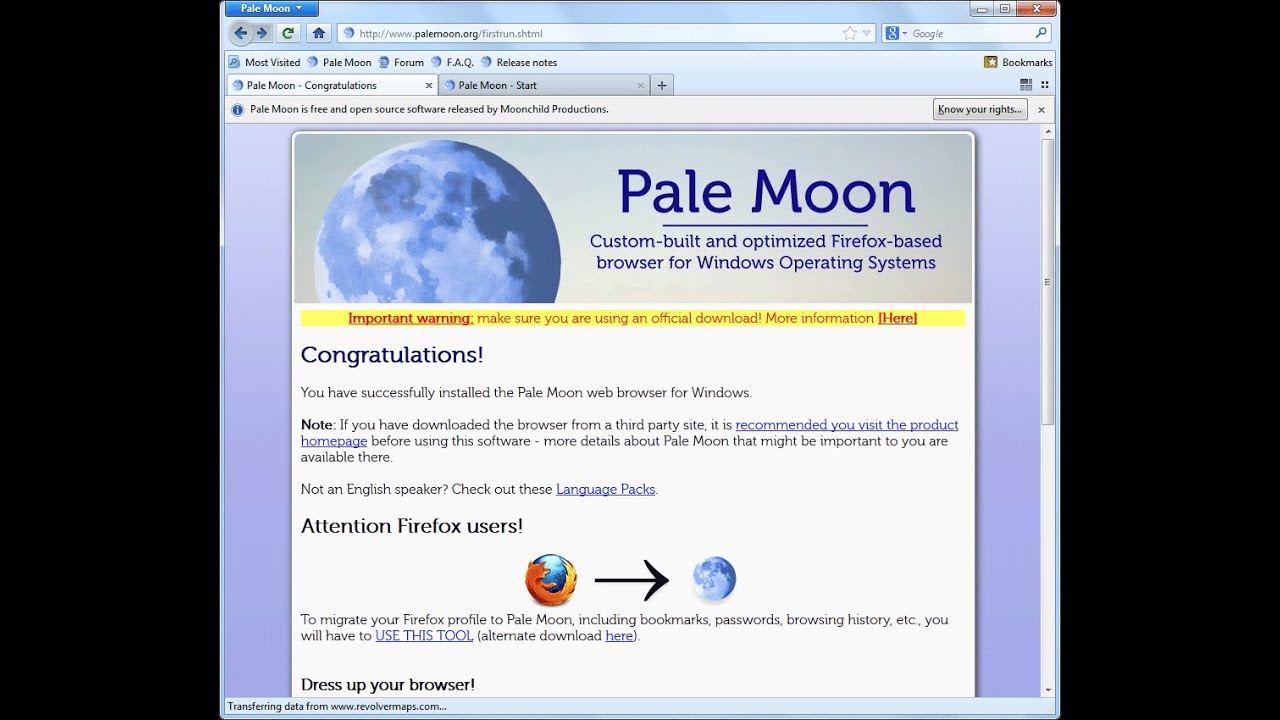Close the Pale Moon - Start tab
Screen dimensions: 1280x720
coord(640,86)
